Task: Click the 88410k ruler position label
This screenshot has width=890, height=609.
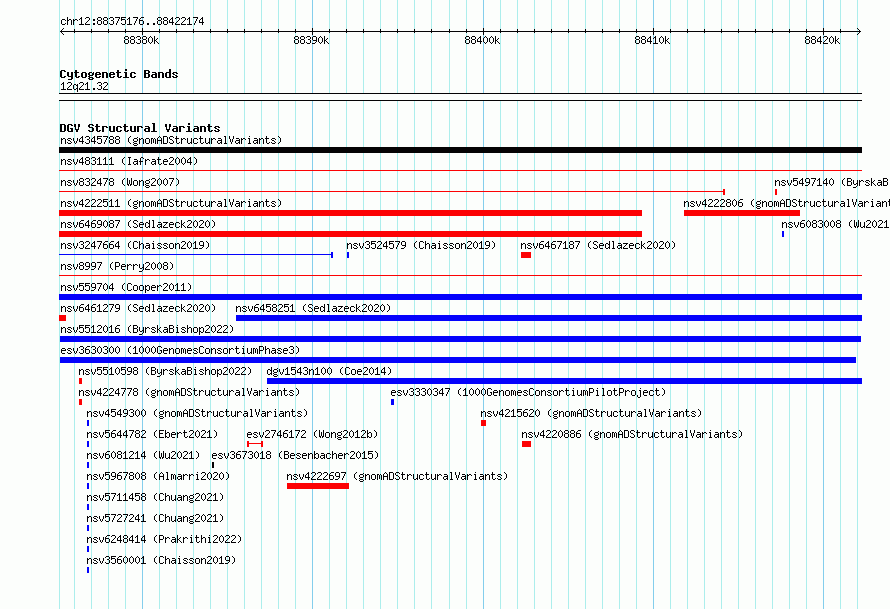Action: click(x=652, y=40)
